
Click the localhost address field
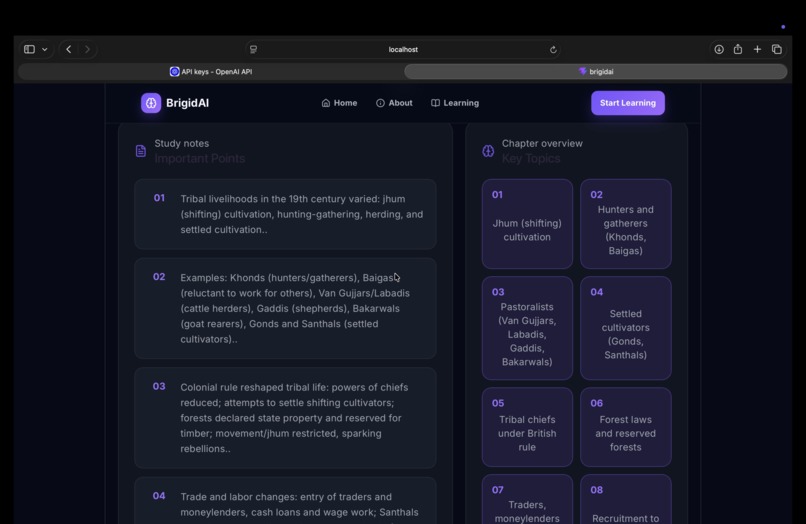pos(403,49)
